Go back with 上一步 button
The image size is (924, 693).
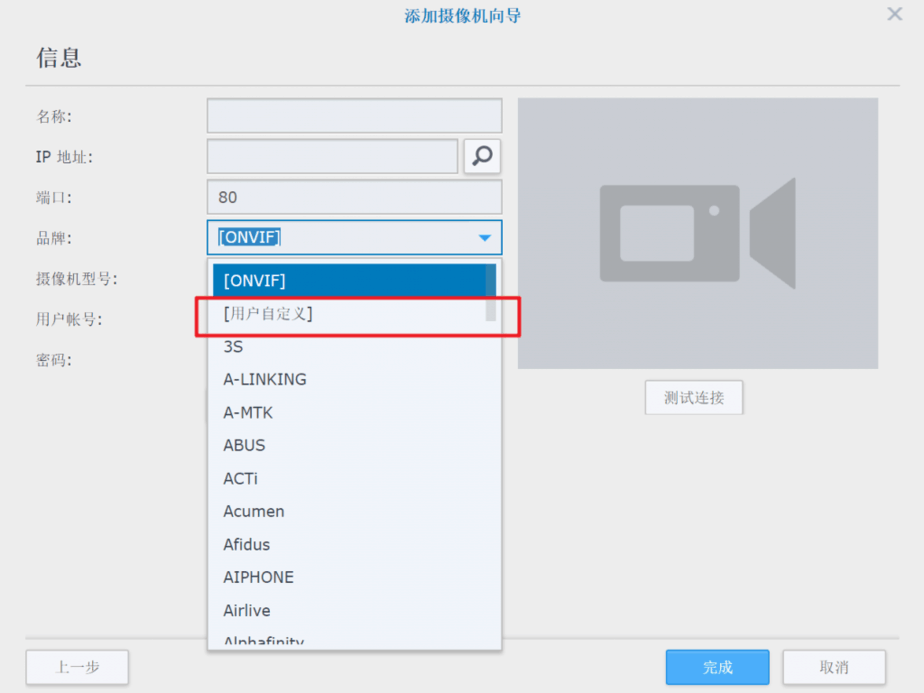pos(77,667)
